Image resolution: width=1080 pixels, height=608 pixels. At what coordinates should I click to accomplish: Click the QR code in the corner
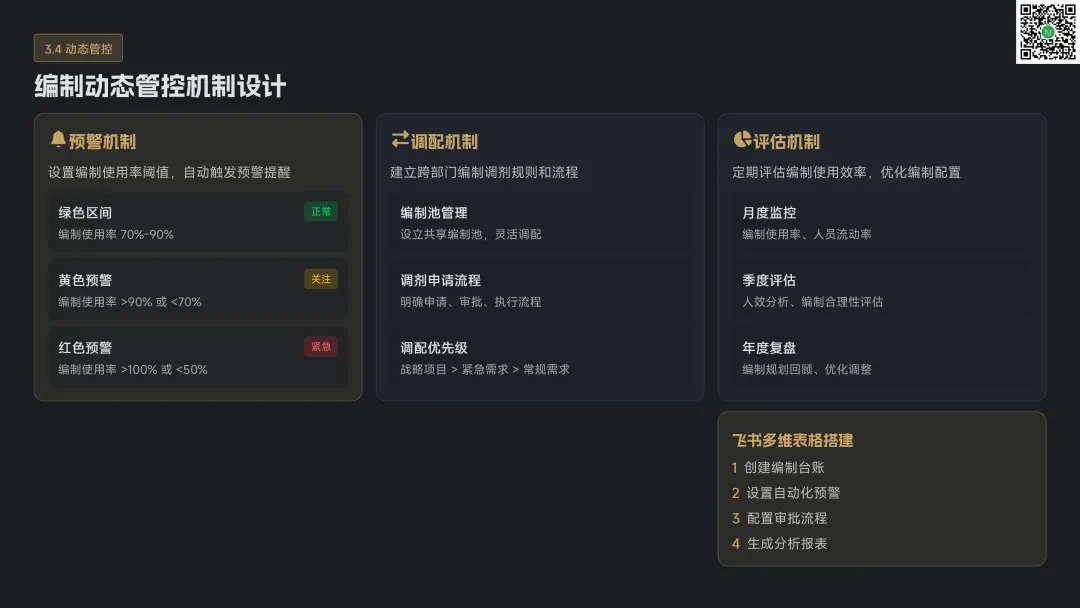[1047, 32]
